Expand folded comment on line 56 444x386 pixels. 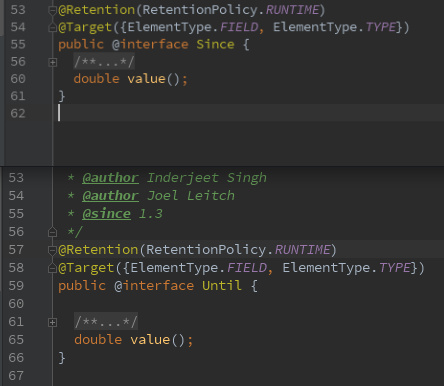point(52,62)
